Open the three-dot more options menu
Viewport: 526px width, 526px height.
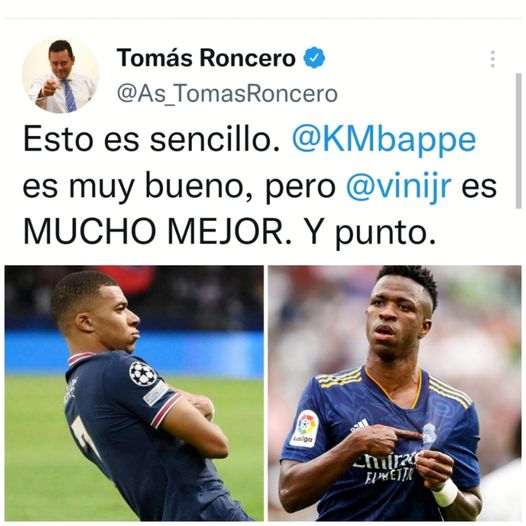(492, 59)
